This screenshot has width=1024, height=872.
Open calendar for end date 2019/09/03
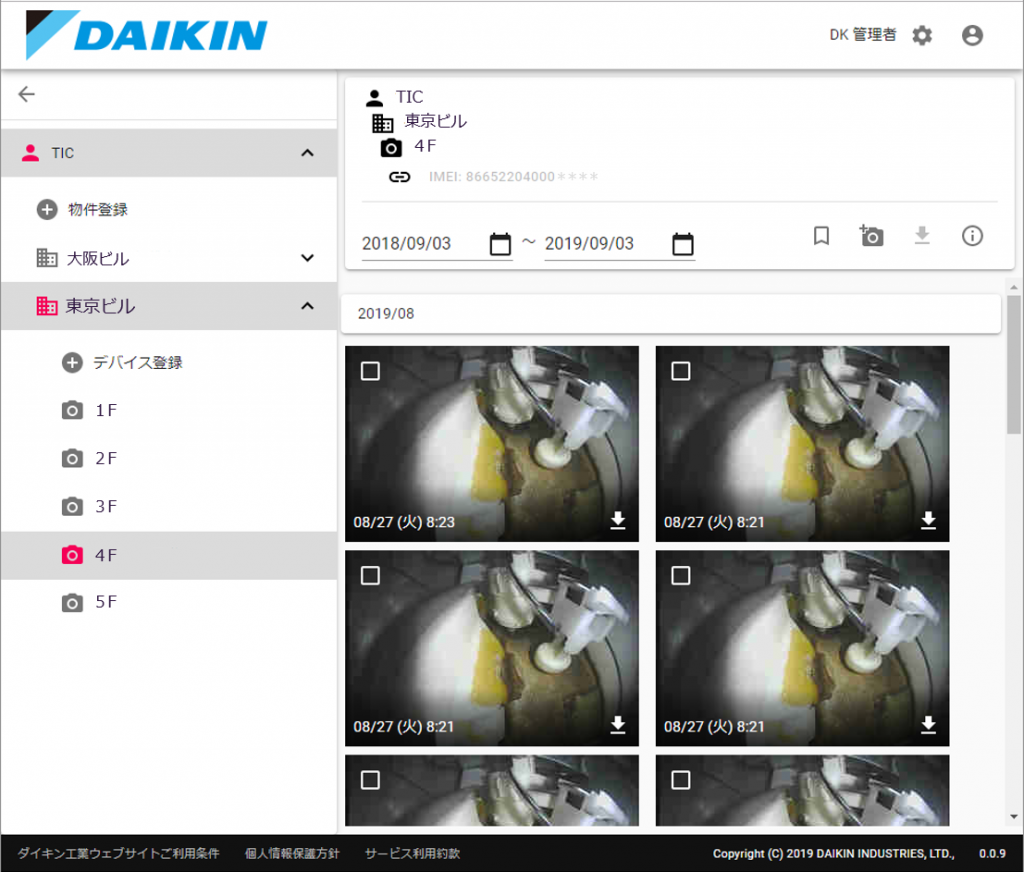[683, 244]
